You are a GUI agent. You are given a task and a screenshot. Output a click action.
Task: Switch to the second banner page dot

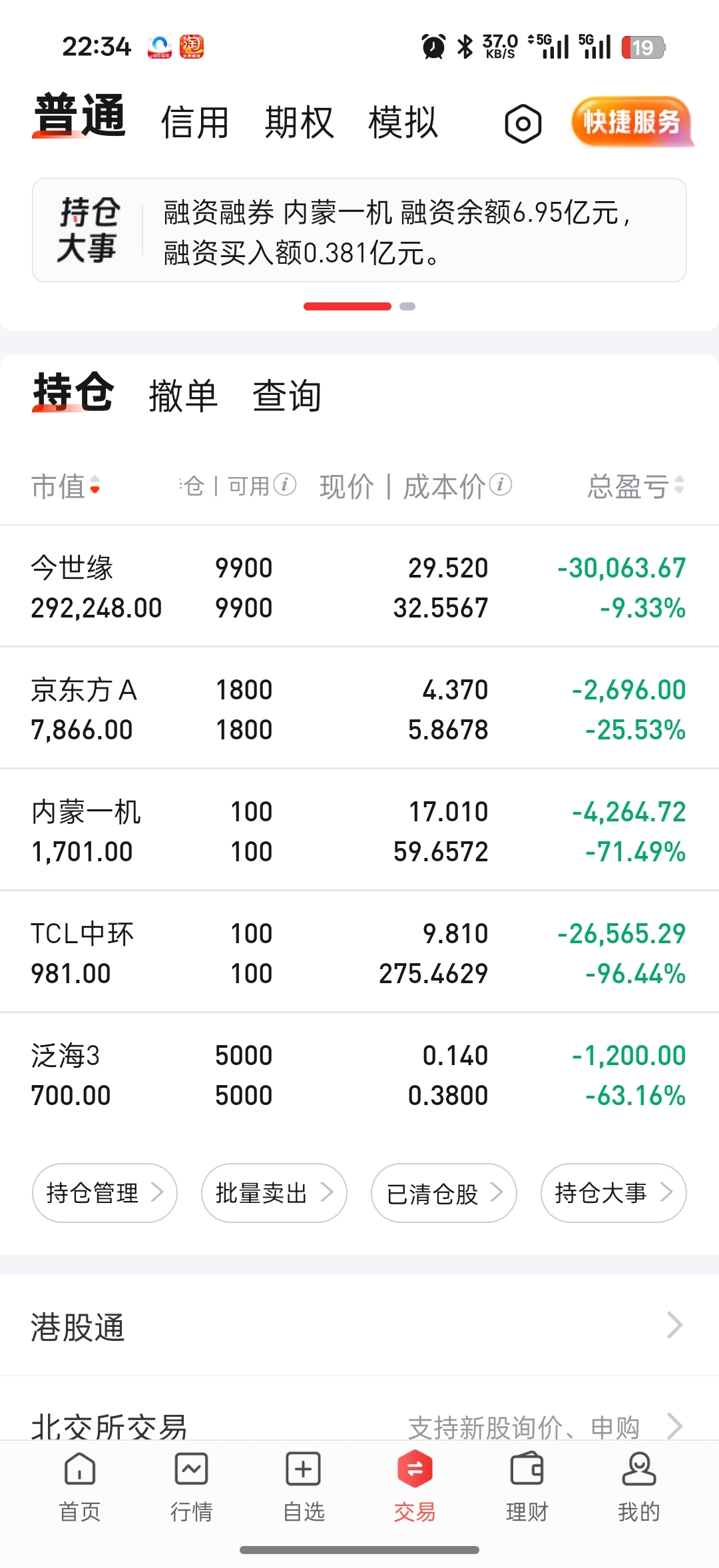(x=407, y=306)
